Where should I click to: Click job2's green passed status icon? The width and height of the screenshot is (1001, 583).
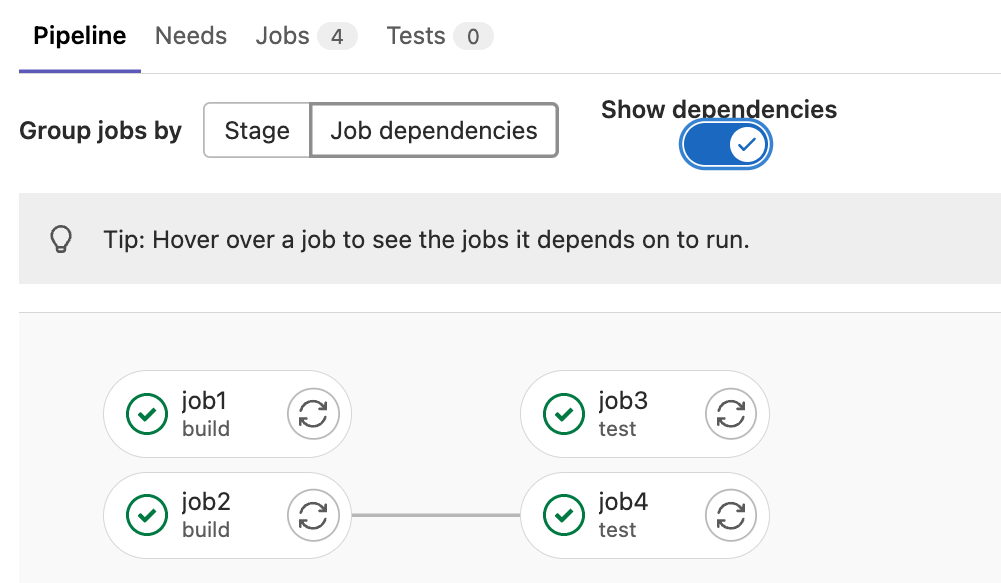(147, 515)
